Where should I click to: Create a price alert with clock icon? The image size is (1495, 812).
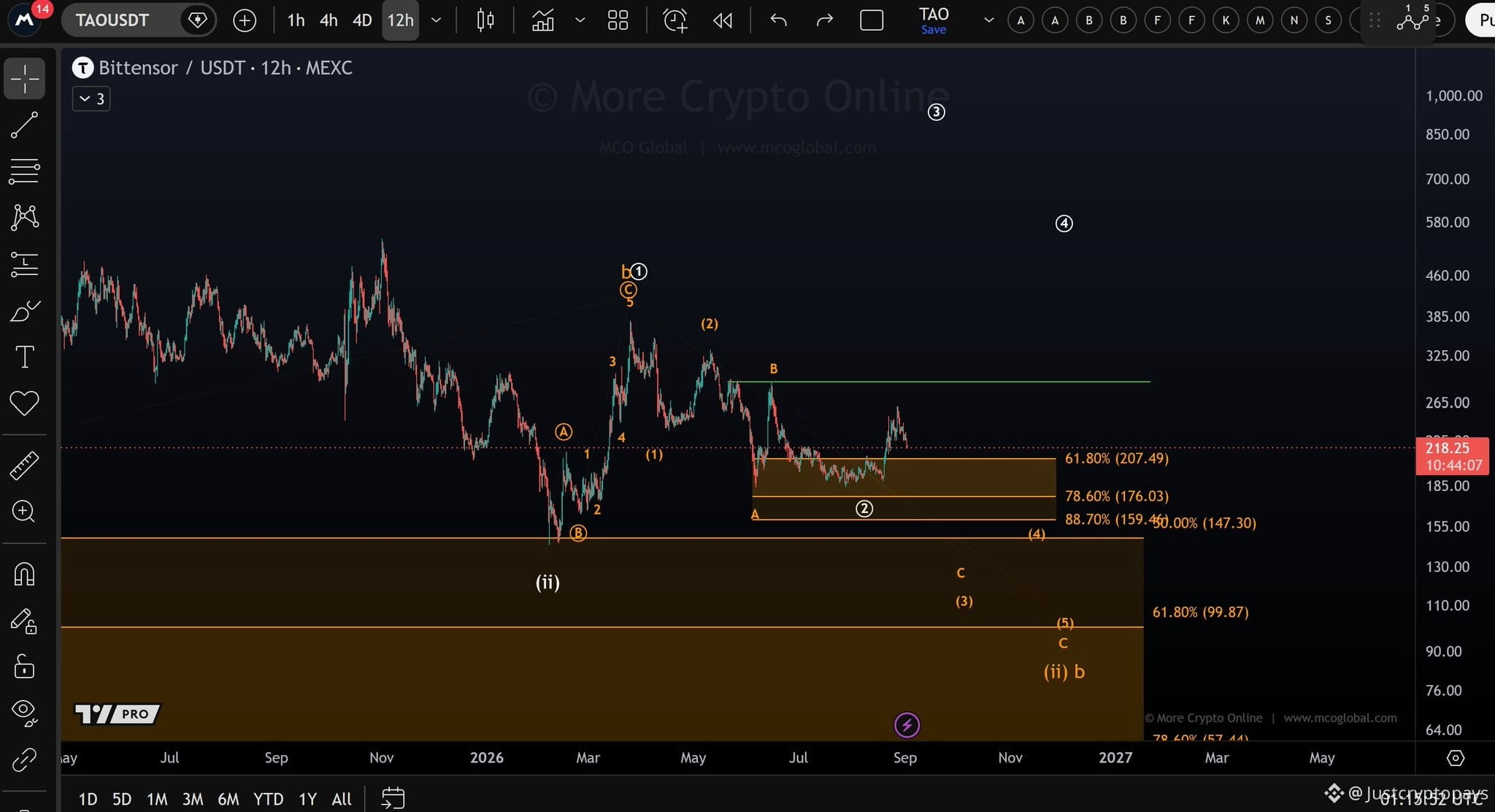[x=675, y=20]
